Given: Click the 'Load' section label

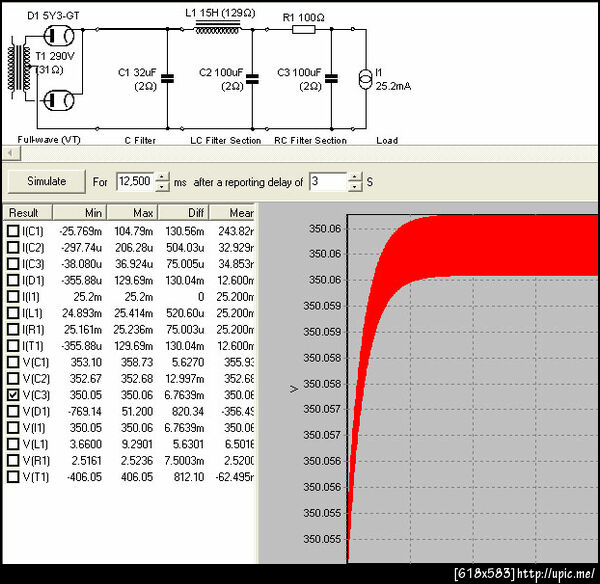Looking at the screenshot, I should (387, 140).
